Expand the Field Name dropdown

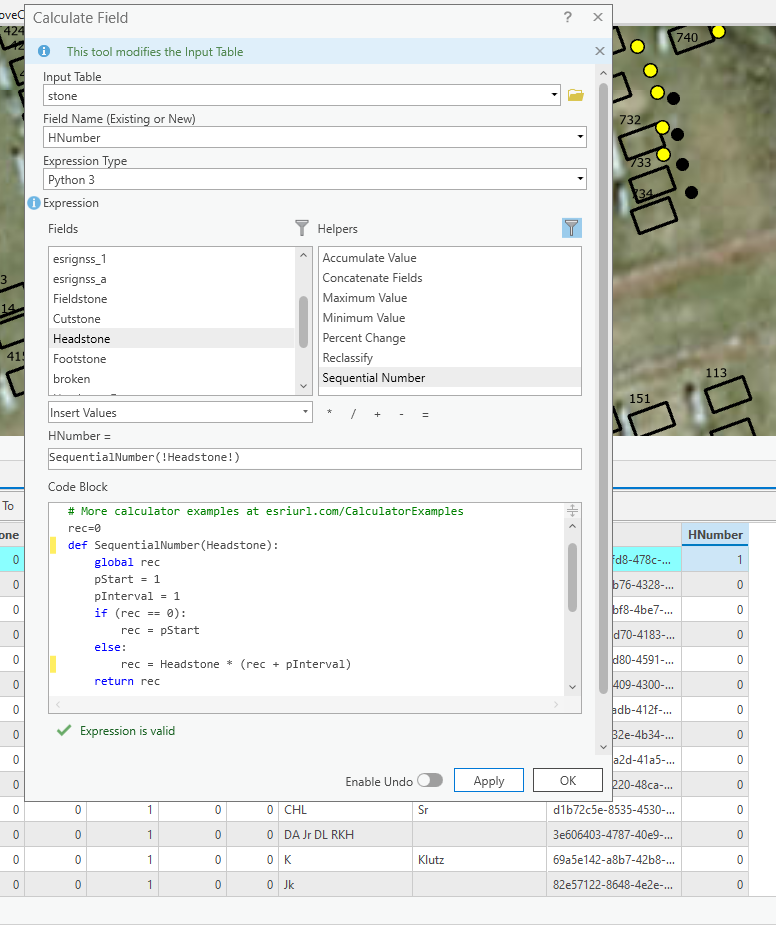click(580, 138)
